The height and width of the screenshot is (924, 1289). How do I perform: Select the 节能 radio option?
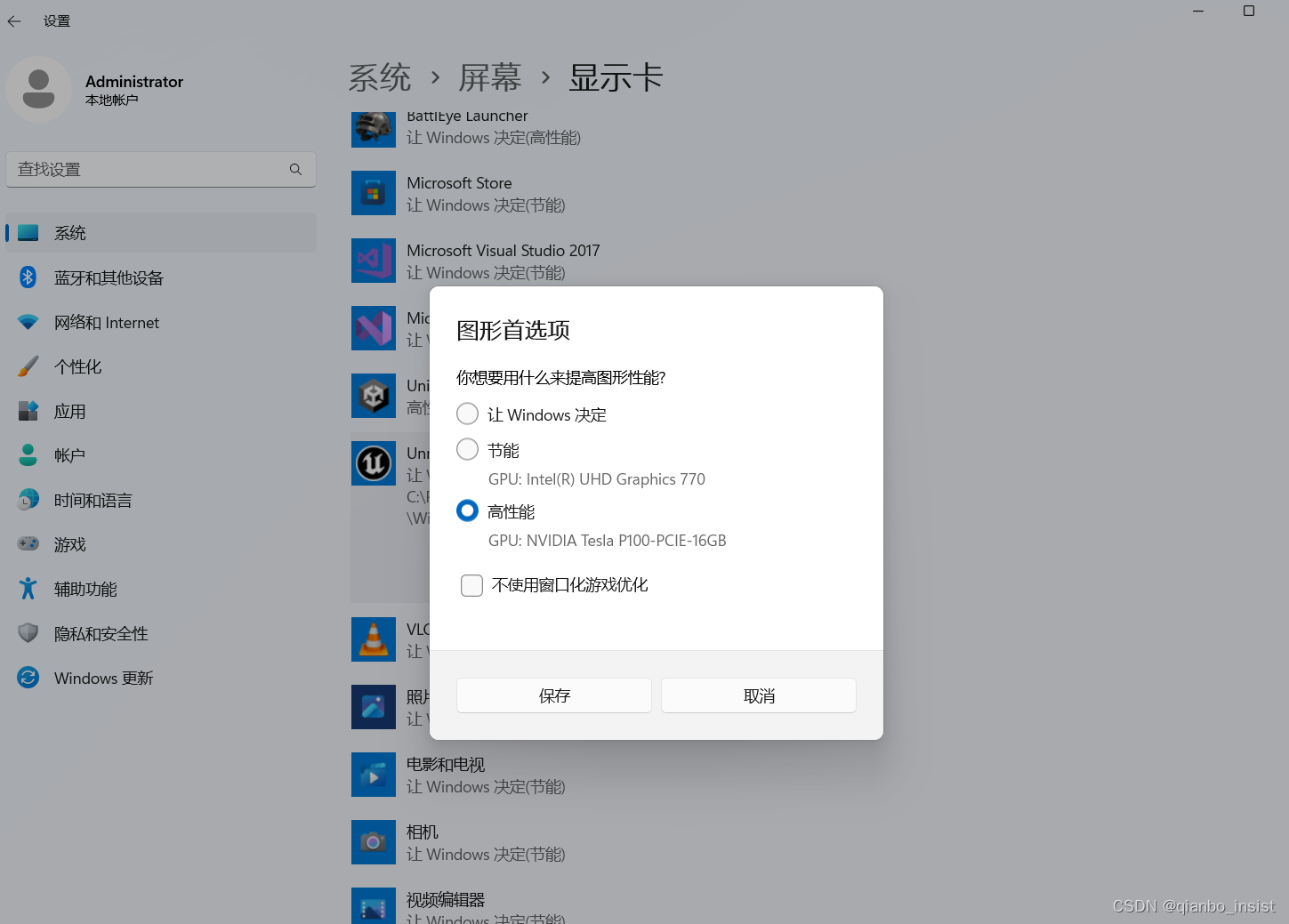[467, 450]
